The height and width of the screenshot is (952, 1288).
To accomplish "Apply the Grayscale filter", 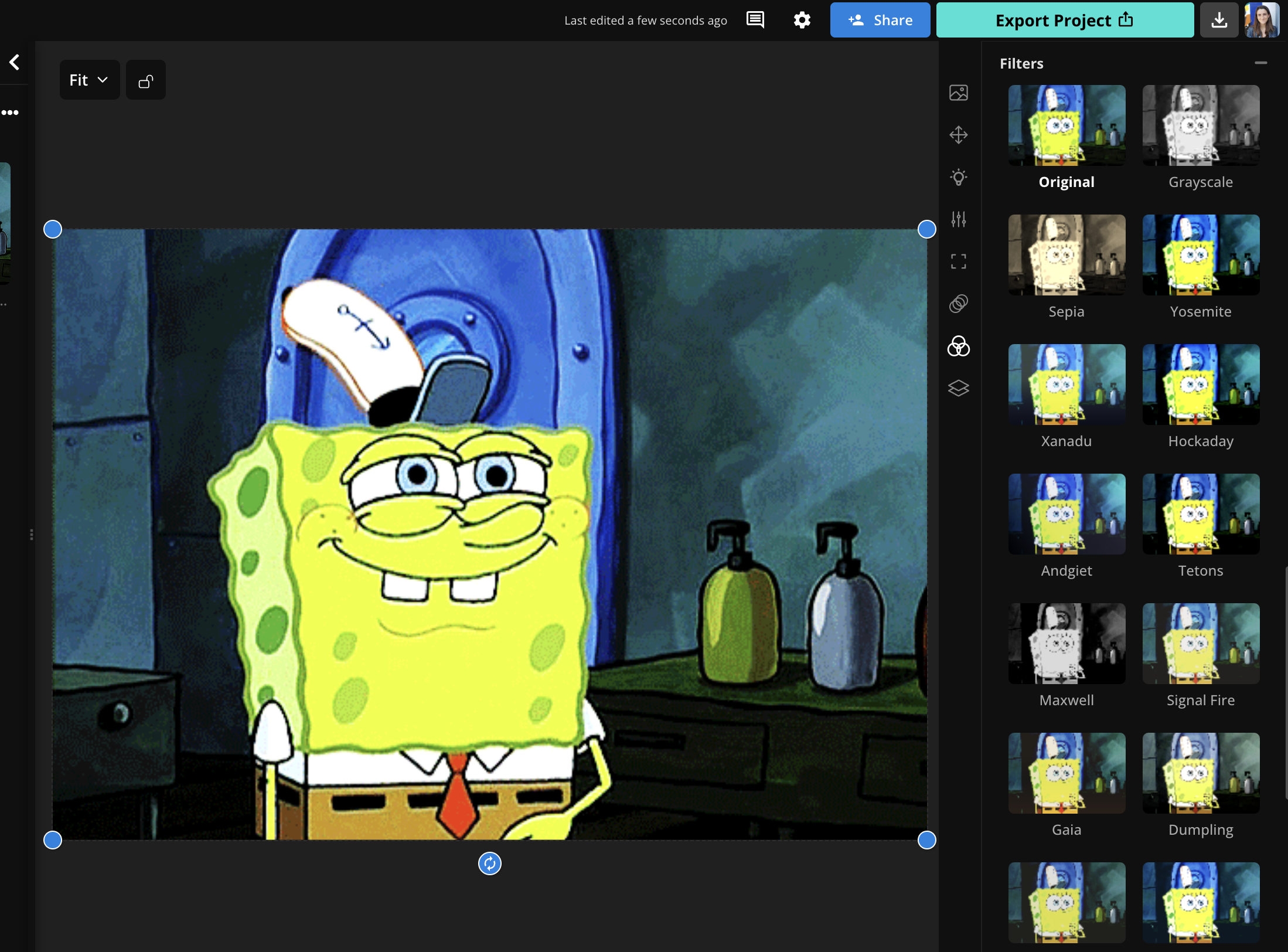I will point(1200,125).
